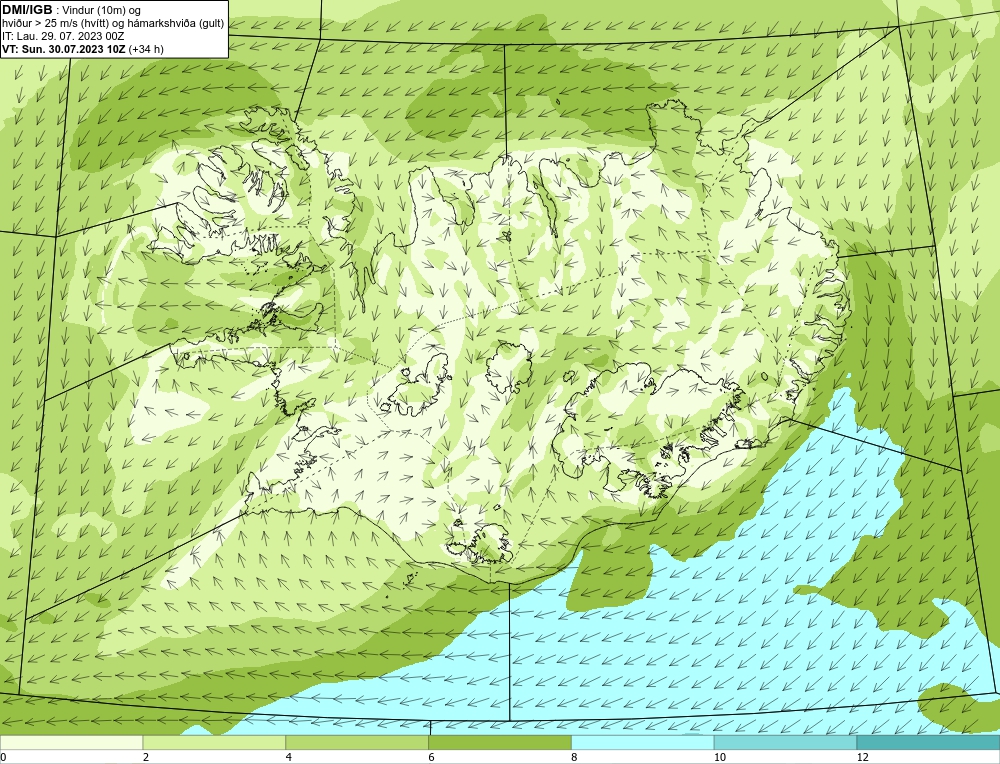Image resolution: width=1000 pixels, height=764 pixels.
Task: Click the scale label '4'
Action: point(289,757)
